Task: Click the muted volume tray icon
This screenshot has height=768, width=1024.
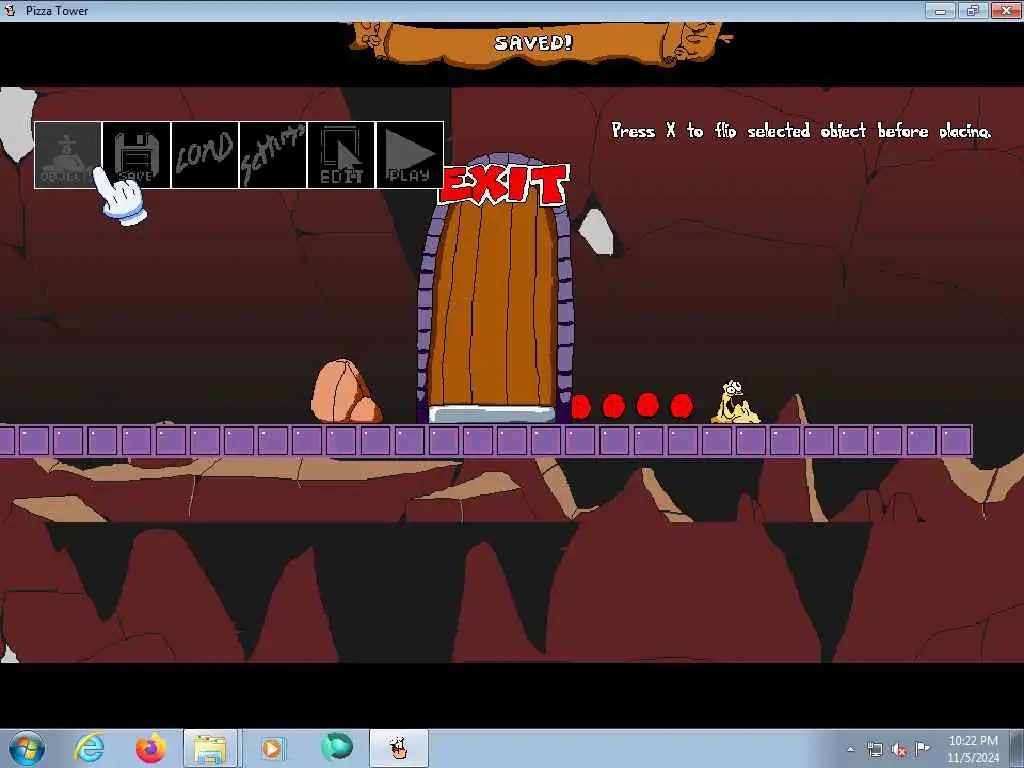Action: tap(899, 749)
